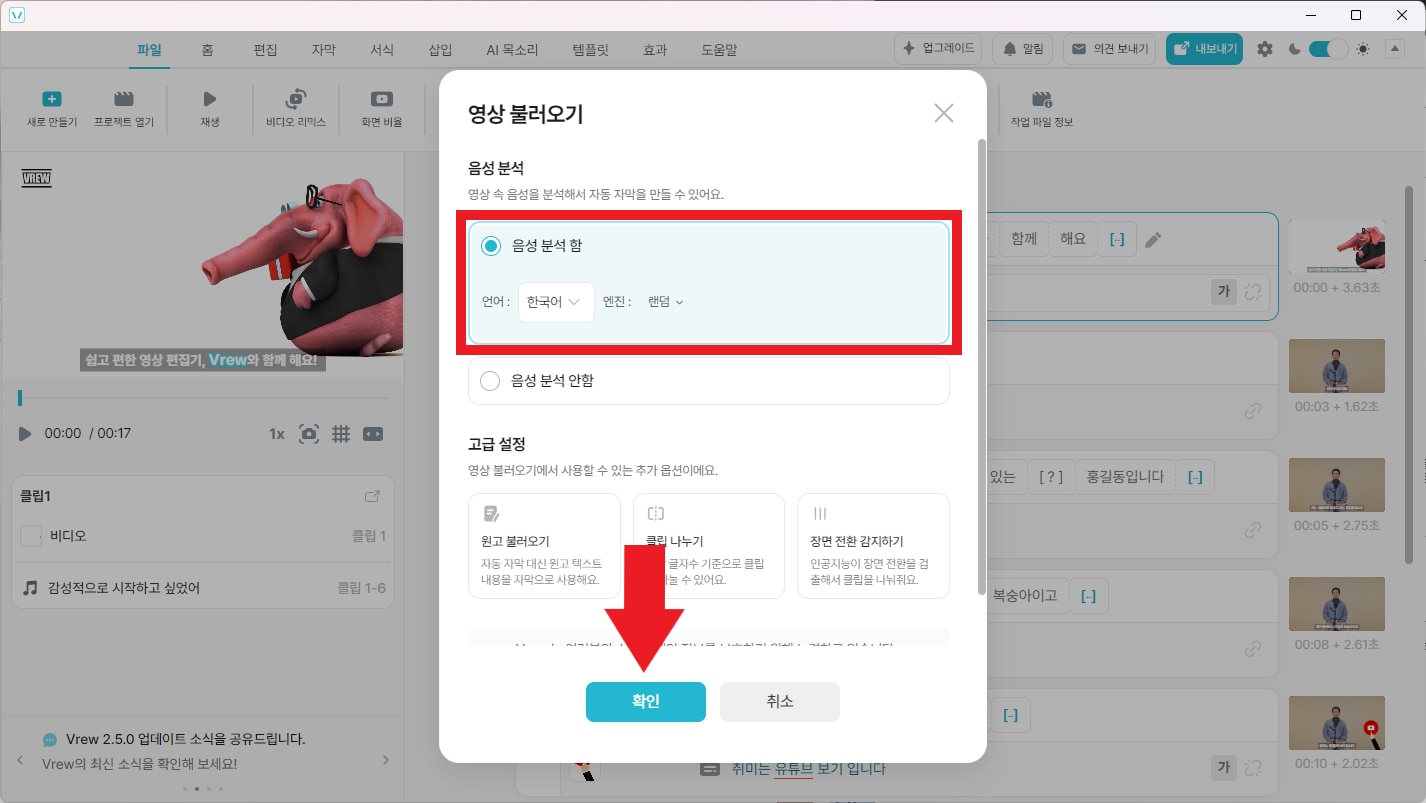Click the link icon of the 00:05 clip
Viewport: 1426px width, 803px height.
click(1252, 530)
